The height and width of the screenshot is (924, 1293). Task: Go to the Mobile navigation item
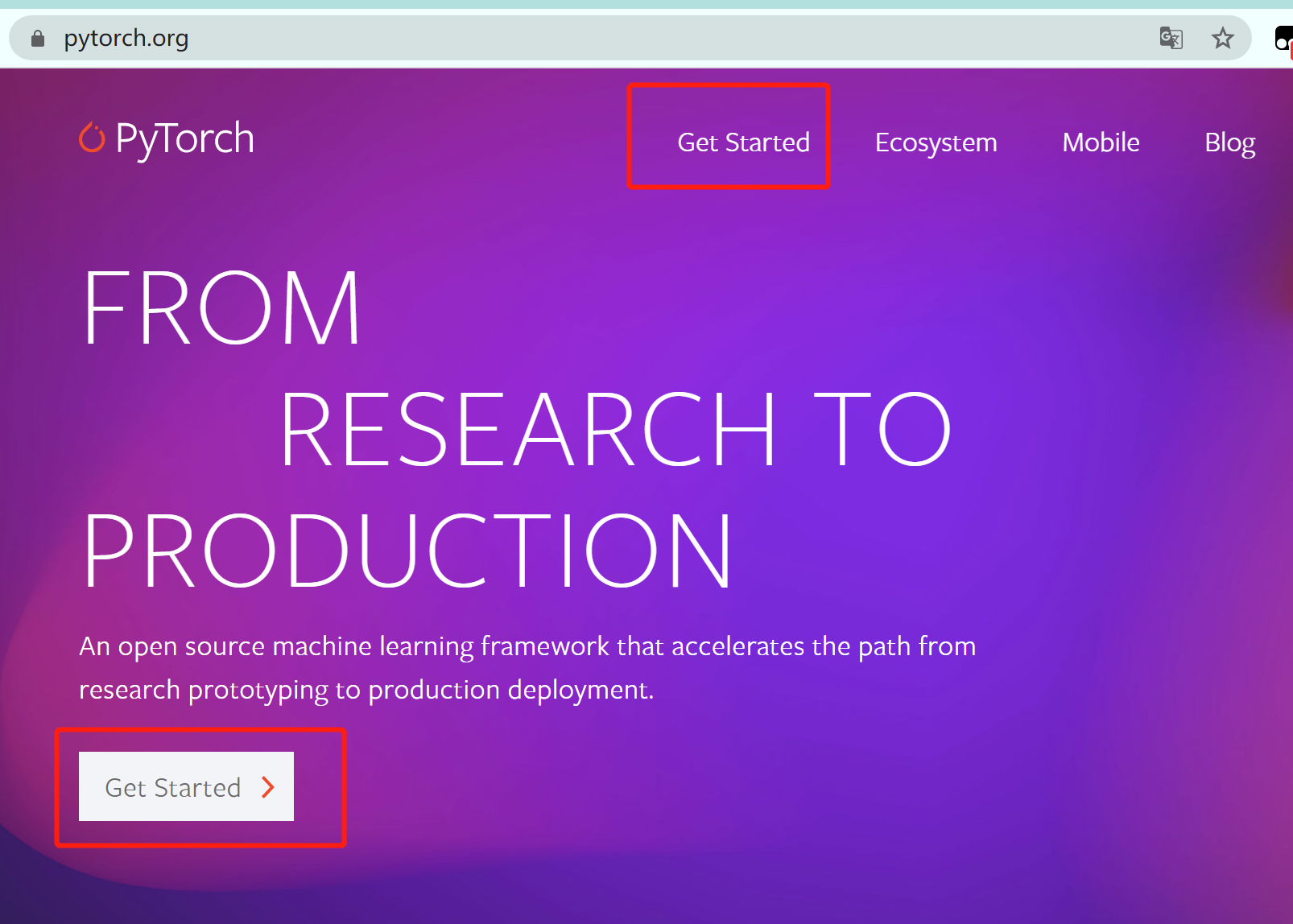pyautogui.click(x=1101, y=142)
